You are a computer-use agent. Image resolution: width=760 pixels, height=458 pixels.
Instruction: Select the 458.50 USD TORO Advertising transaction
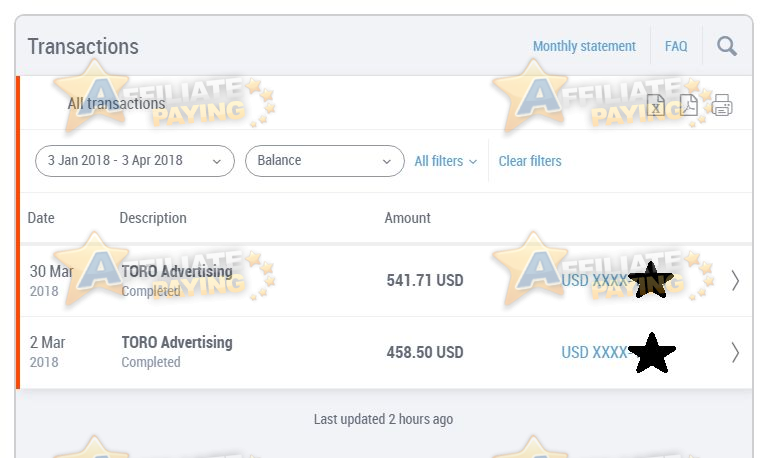[386, 352]
